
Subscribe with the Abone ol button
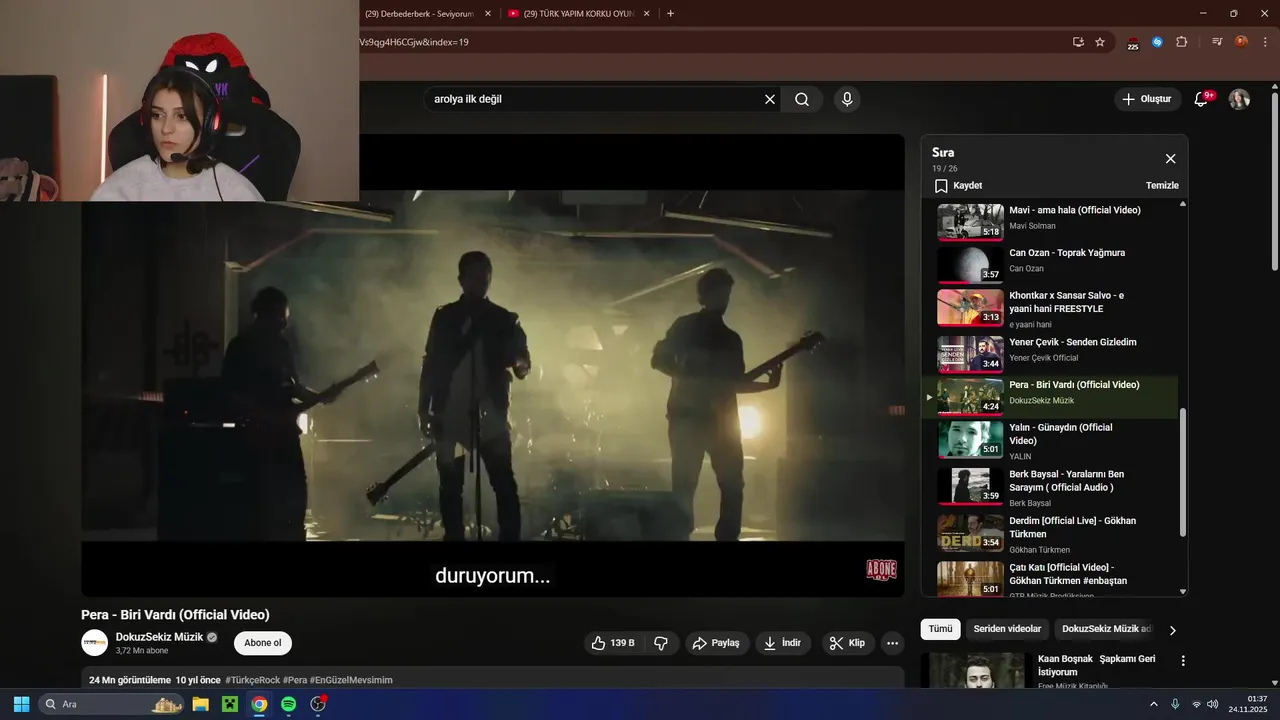(x=263, y=643)
